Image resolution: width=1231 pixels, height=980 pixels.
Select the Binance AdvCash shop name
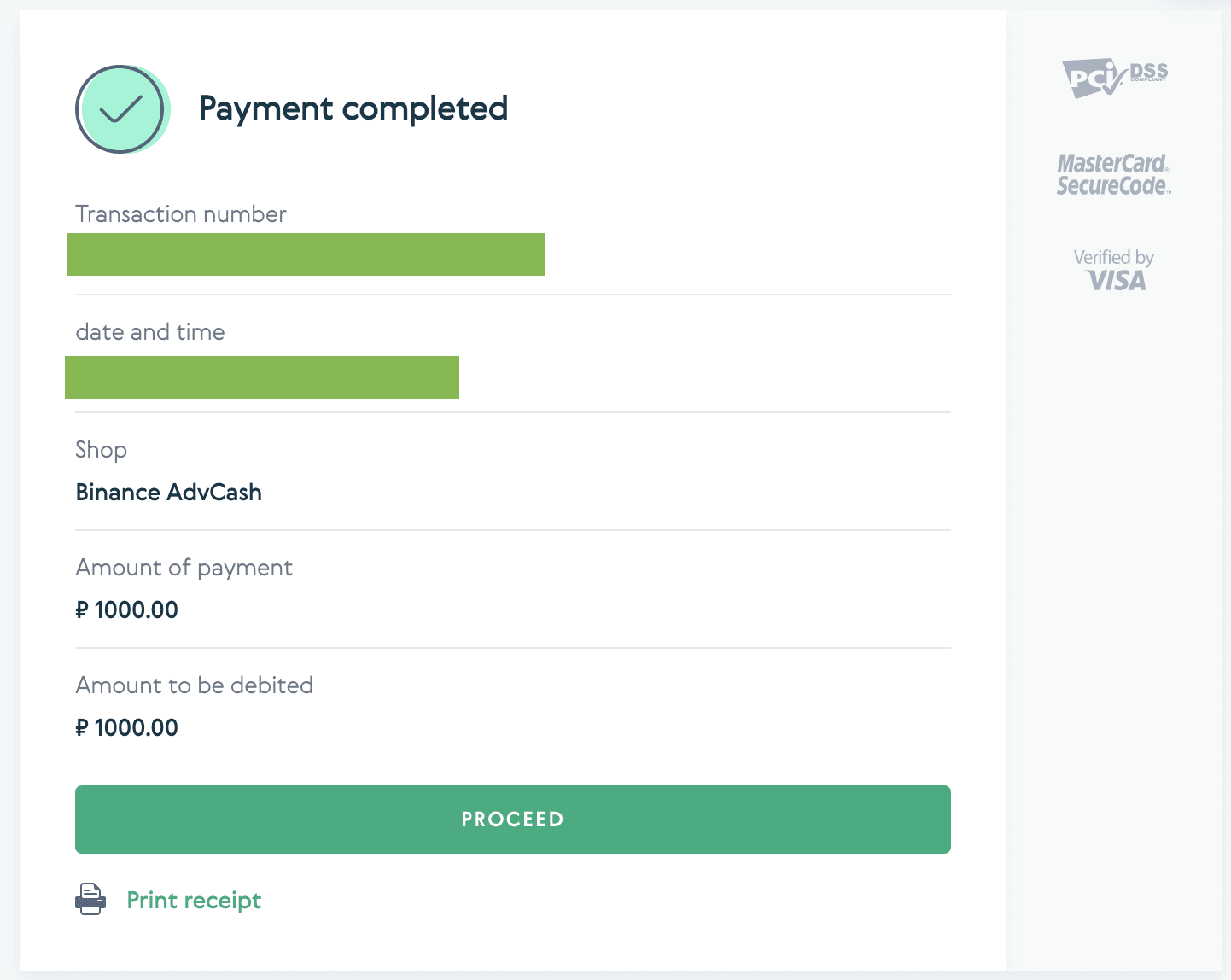pos(169,493)
